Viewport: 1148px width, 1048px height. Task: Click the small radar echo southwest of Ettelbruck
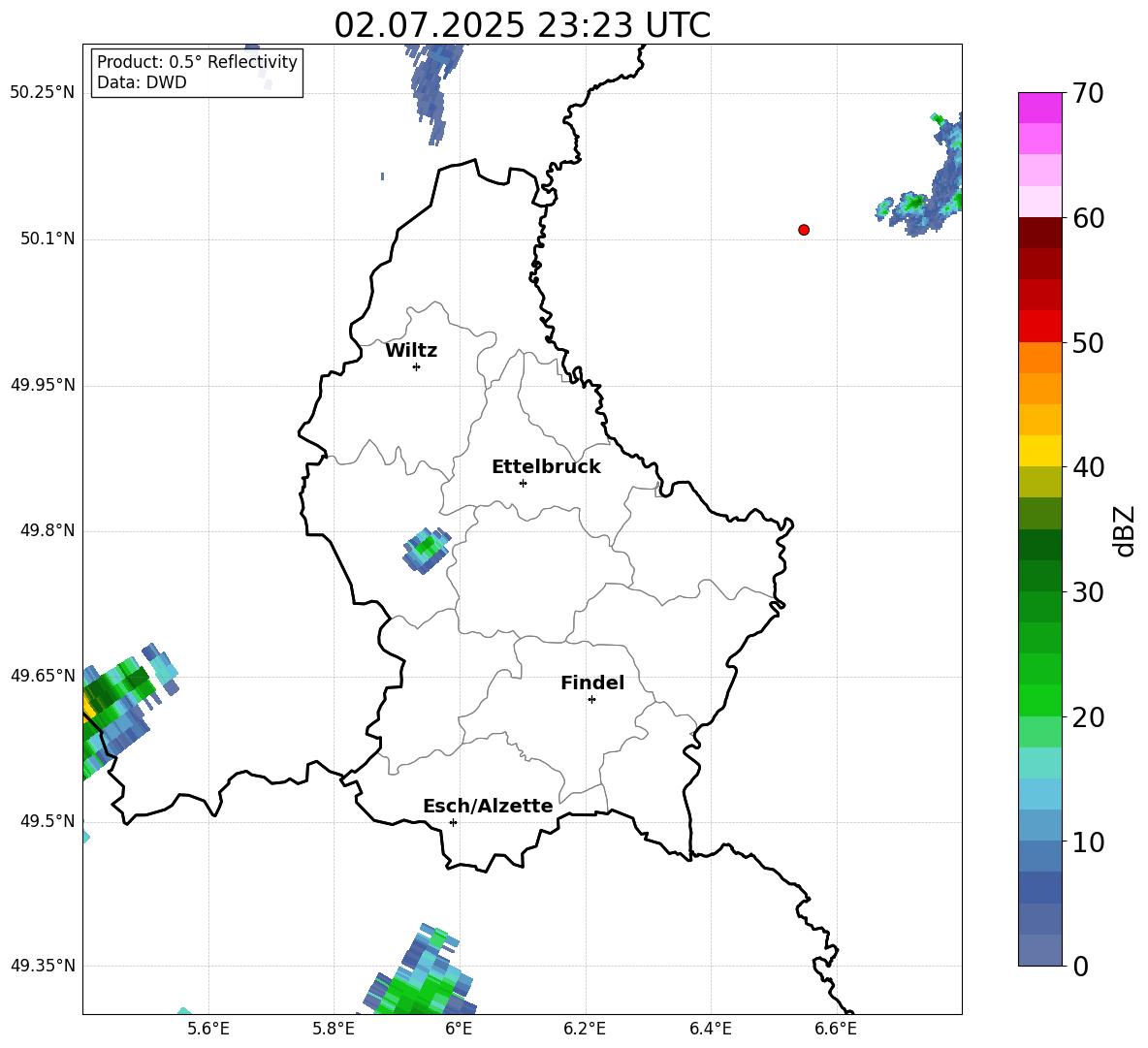point(427,551)
